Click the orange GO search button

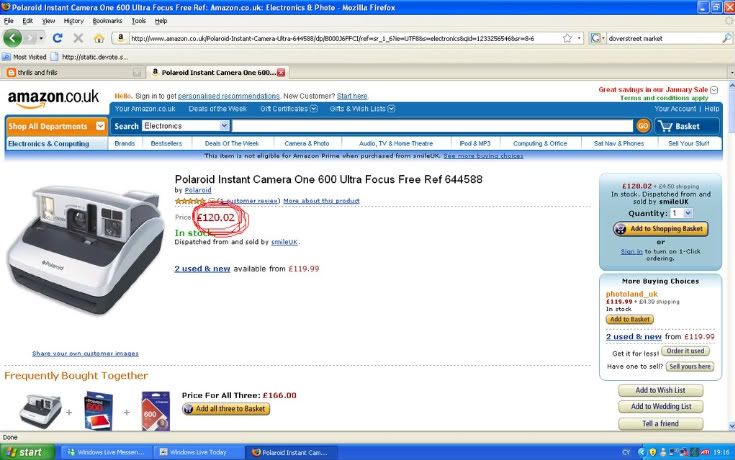coord(643,126)
